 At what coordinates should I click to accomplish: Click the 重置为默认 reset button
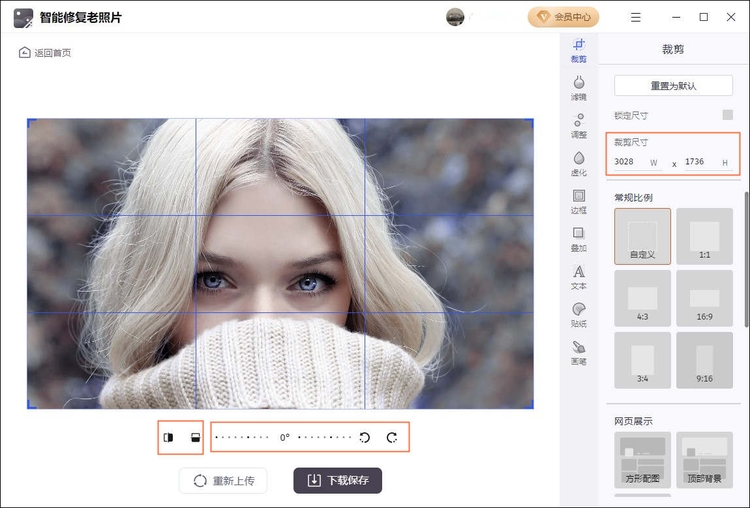click(x=673, y=86)
